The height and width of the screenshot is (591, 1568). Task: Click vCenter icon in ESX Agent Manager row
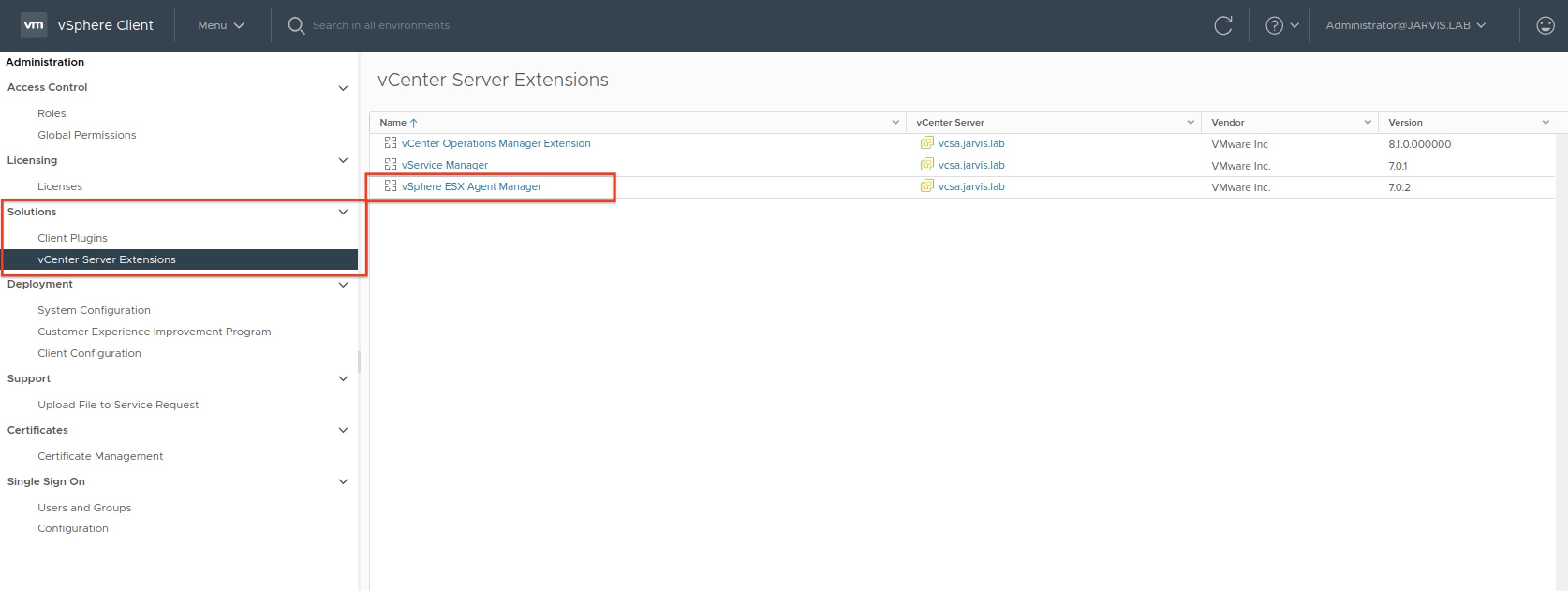(926, 185)
